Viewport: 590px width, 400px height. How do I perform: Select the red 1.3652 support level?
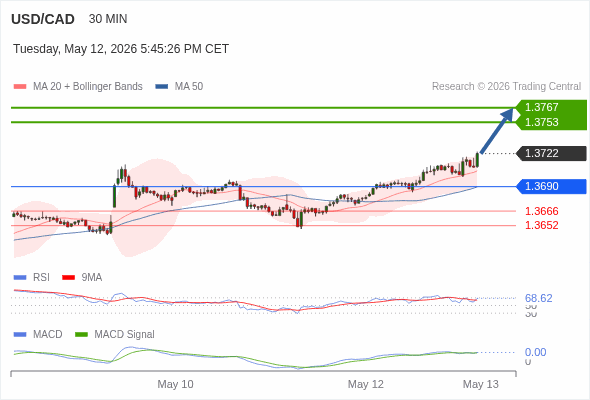tap(541, 225)
